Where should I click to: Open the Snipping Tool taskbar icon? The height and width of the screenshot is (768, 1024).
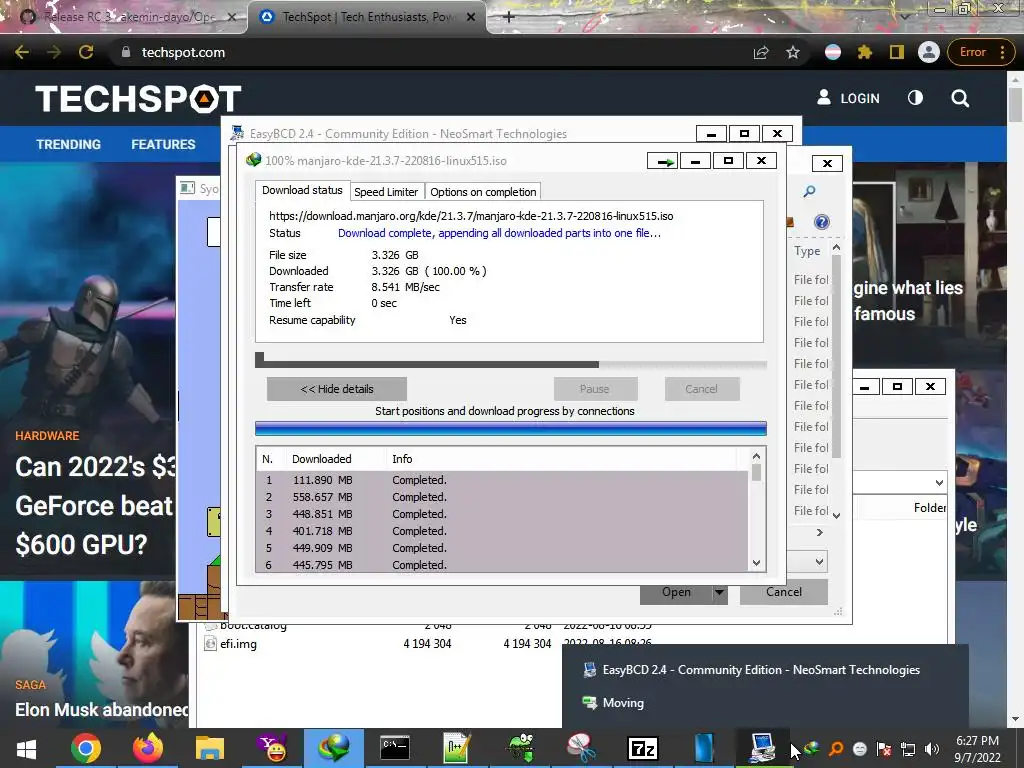[x=581, y=748]
